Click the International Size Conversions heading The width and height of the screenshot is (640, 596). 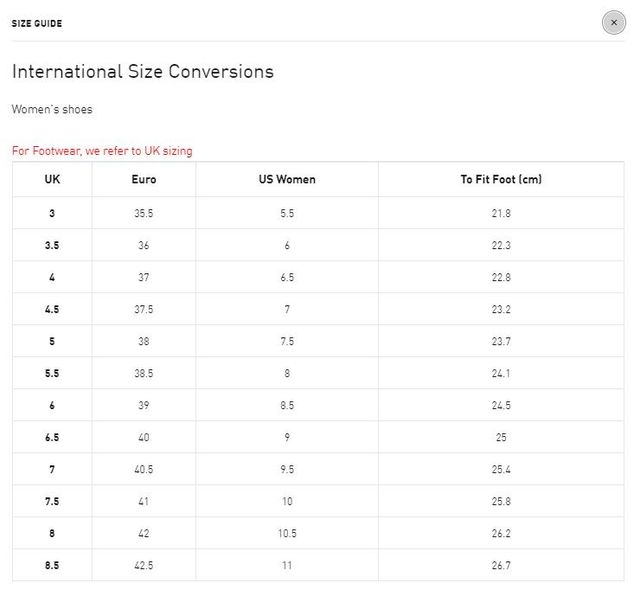coord(143,71)
